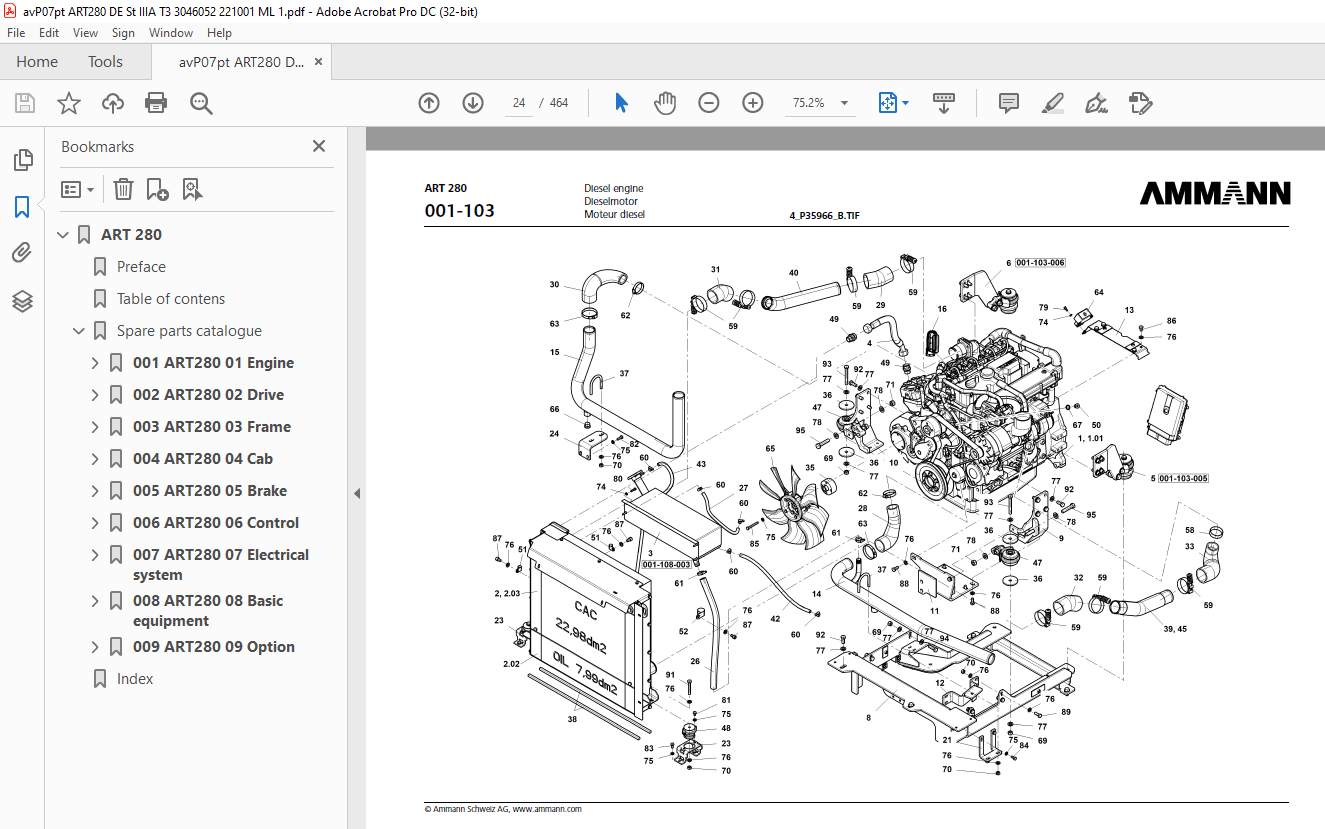Click the '001-103' section heading text
Image resolution: width=1325 pixels, height=829 pixels.
click(x=460, y=211)
